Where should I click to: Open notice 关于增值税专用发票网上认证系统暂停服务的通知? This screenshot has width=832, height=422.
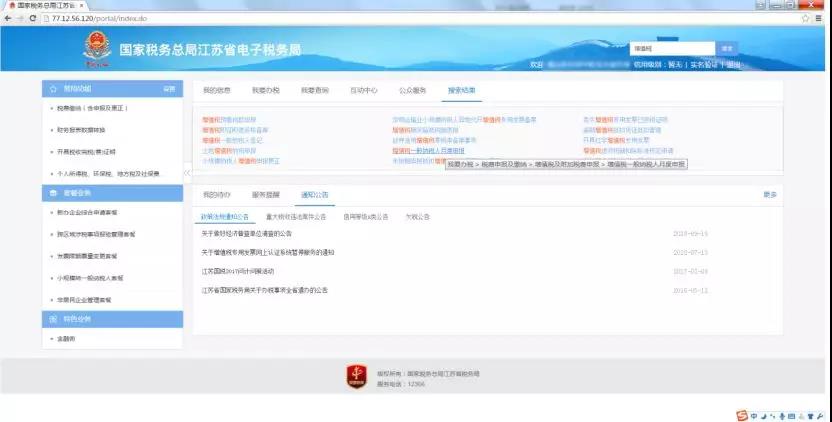click(268, 253)
